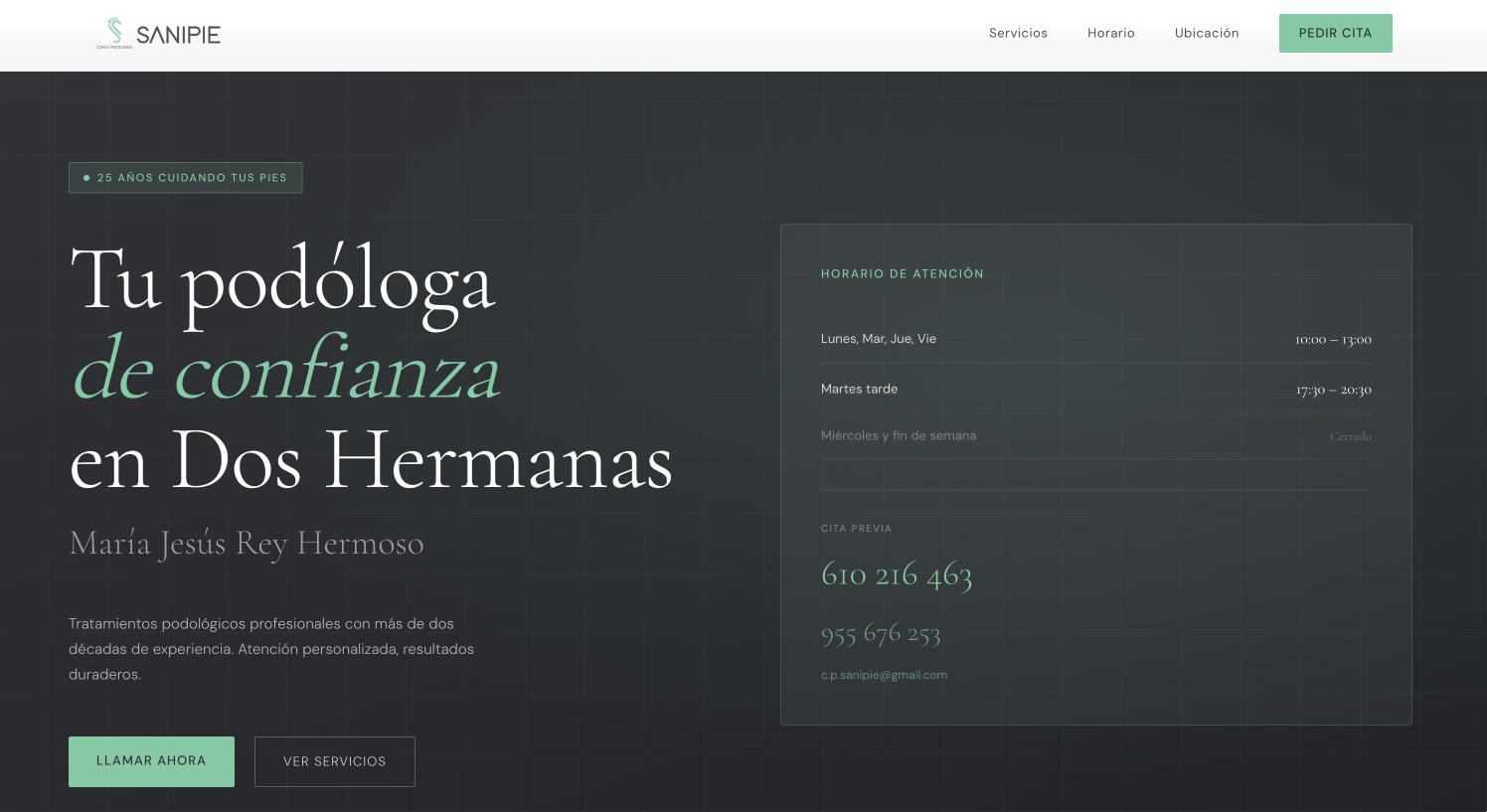Click the 'Lunes, Mar, Jue, Vie' schedule row
Screen dimensions: 1487x812
[1096, 339]
